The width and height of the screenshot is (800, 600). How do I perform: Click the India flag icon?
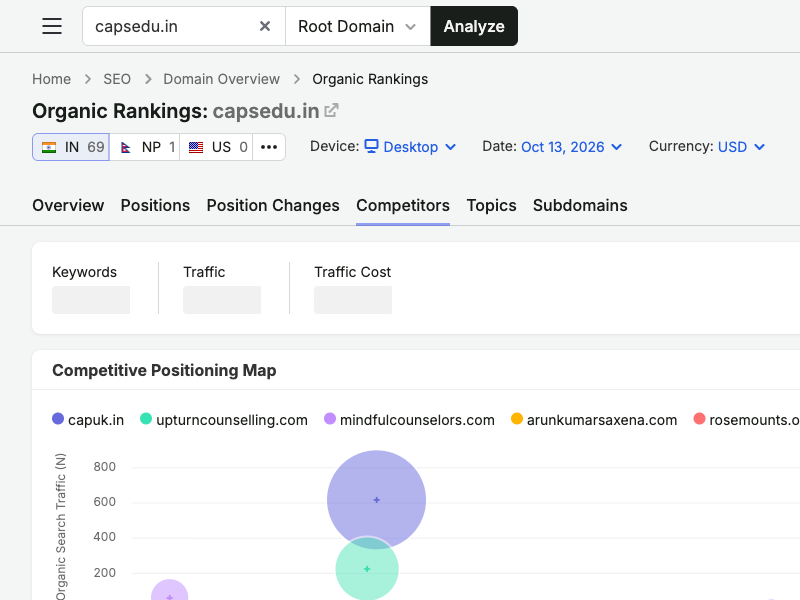pos(49,147)
